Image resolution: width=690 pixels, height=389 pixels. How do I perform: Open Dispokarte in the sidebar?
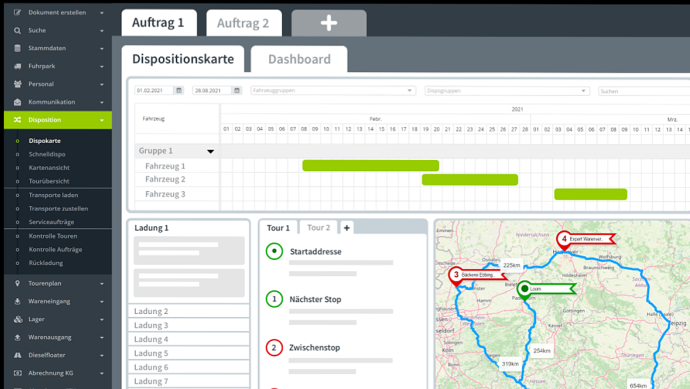(x=44, y=141)
